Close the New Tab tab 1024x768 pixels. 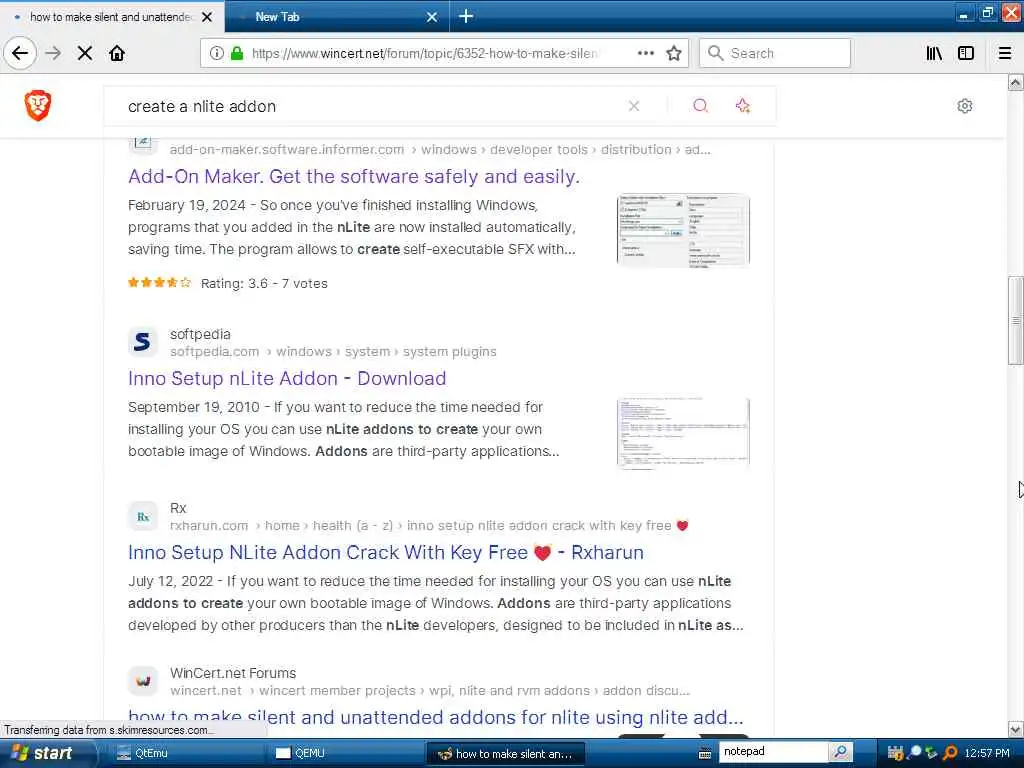(x=432, y=17)
